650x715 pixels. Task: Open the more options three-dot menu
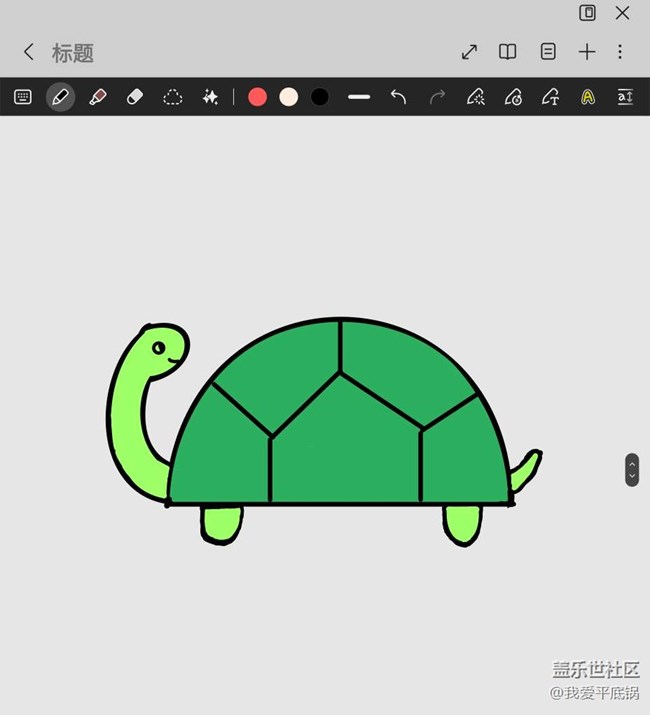(x=620, y=52)
